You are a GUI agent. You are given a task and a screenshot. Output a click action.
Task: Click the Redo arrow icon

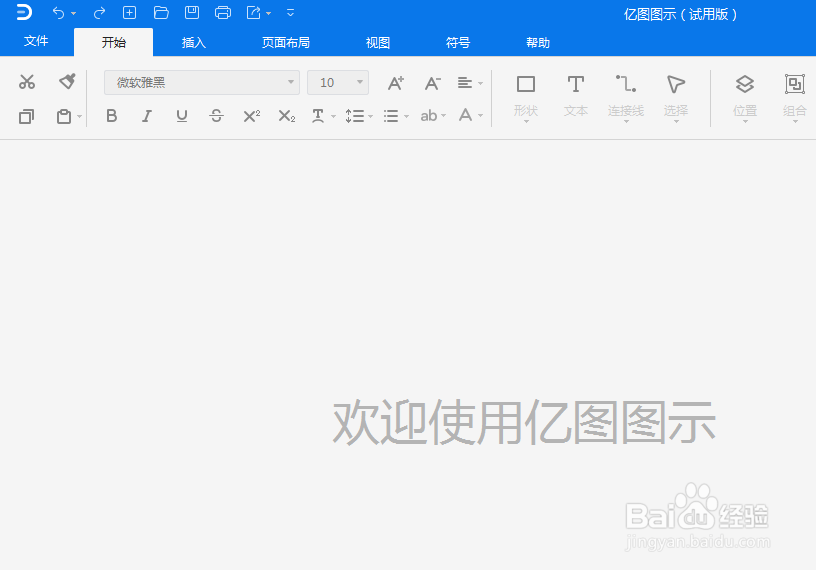[x=99, y=13]
